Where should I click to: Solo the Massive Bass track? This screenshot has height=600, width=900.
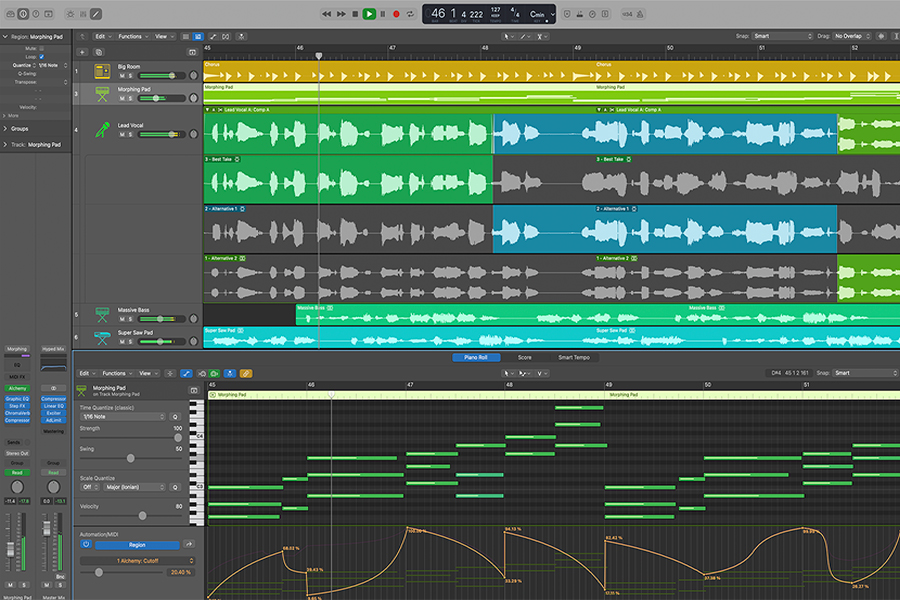(130, 319)
